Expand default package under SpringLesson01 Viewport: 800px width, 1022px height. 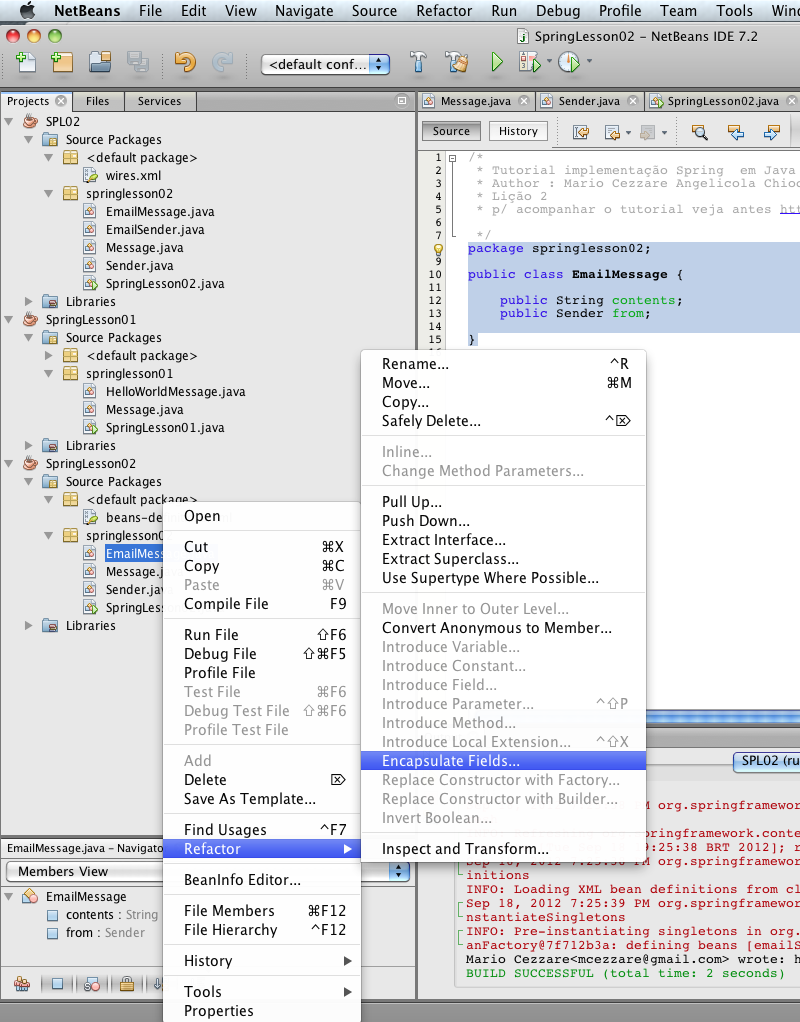pos(49,355)
